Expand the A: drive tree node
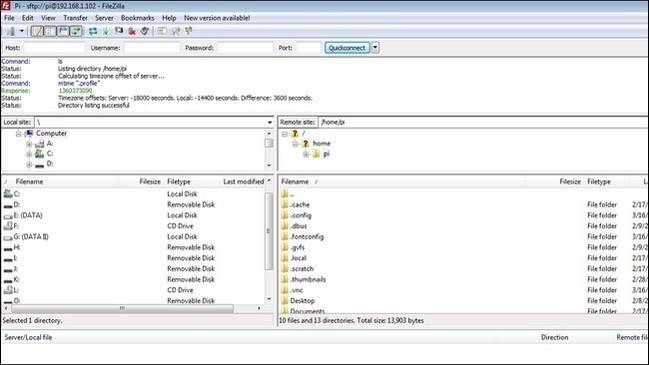The height and width of the screenshot is (365, 649). [29, 144]
